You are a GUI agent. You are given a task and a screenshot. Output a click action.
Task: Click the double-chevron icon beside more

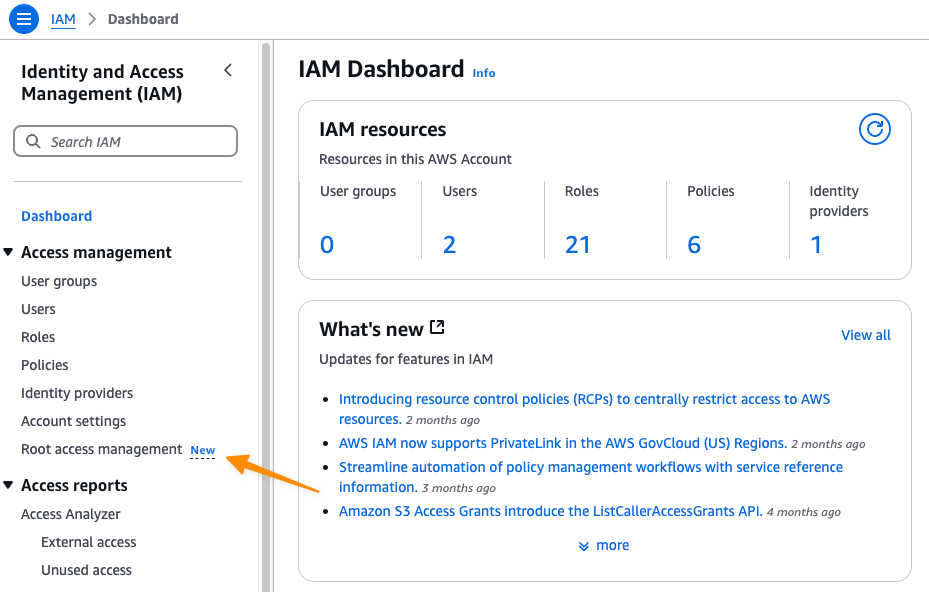tap(584, 546)
